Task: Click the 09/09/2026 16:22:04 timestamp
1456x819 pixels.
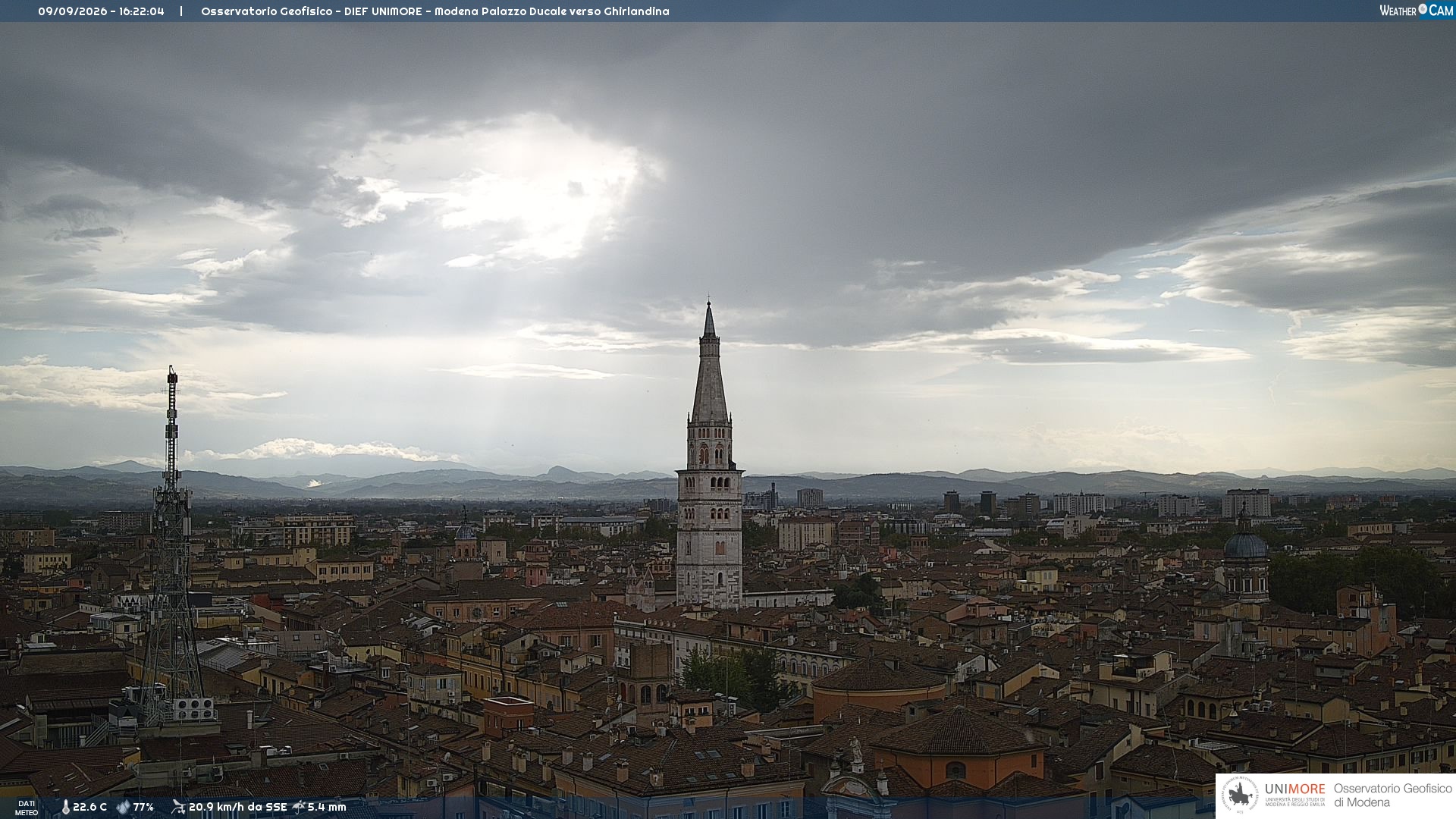Action: 101,11
